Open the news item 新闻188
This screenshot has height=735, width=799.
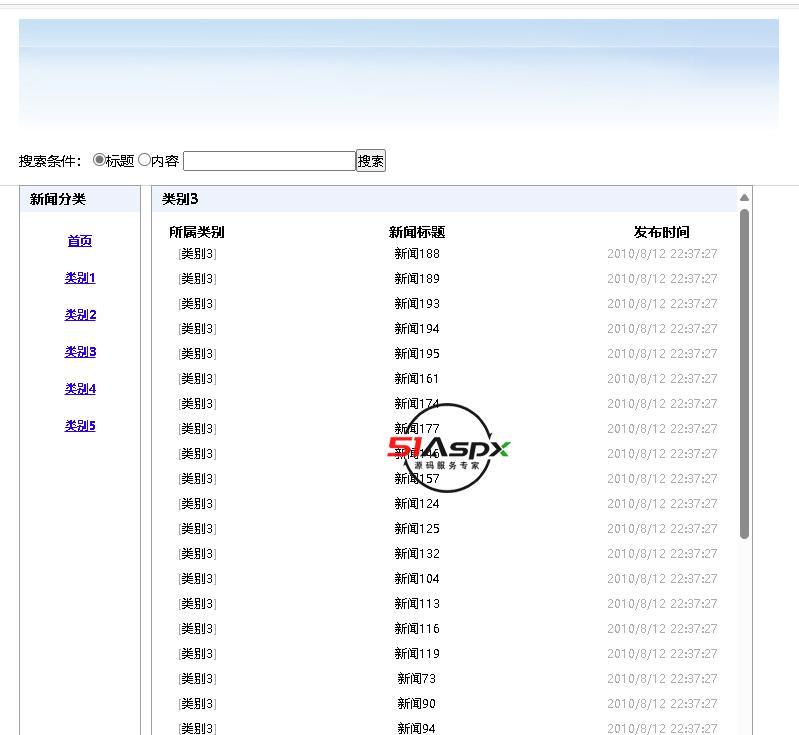point(416,254)
